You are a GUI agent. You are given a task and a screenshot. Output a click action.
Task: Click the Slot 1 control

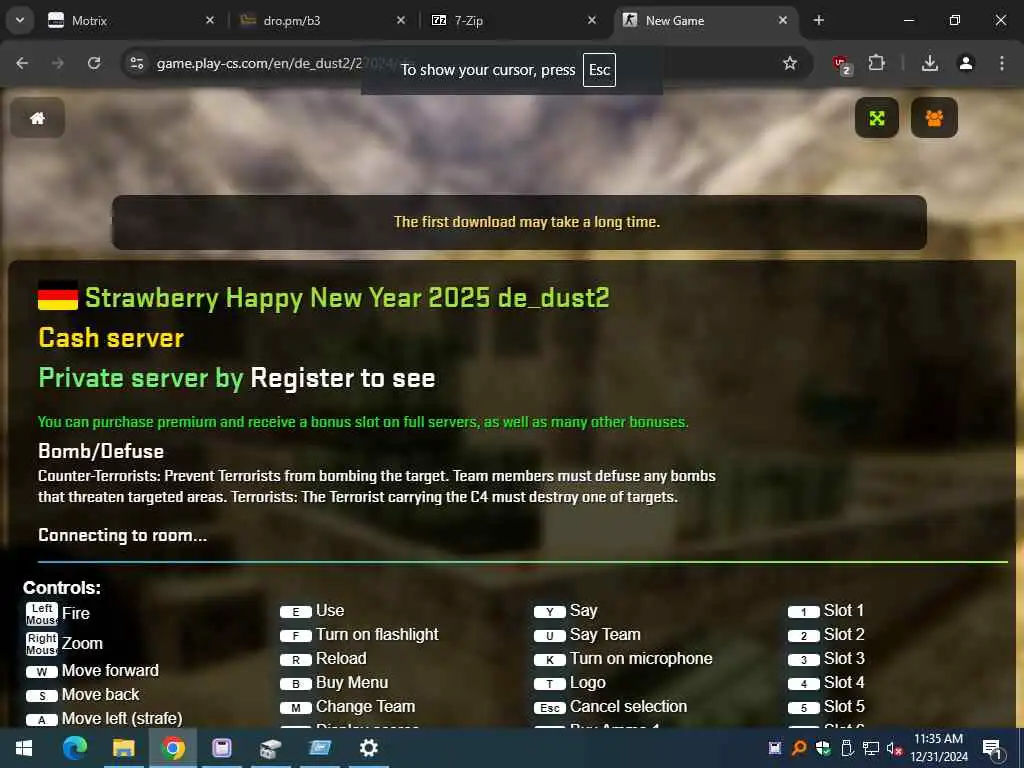click(x=825, y=611)
